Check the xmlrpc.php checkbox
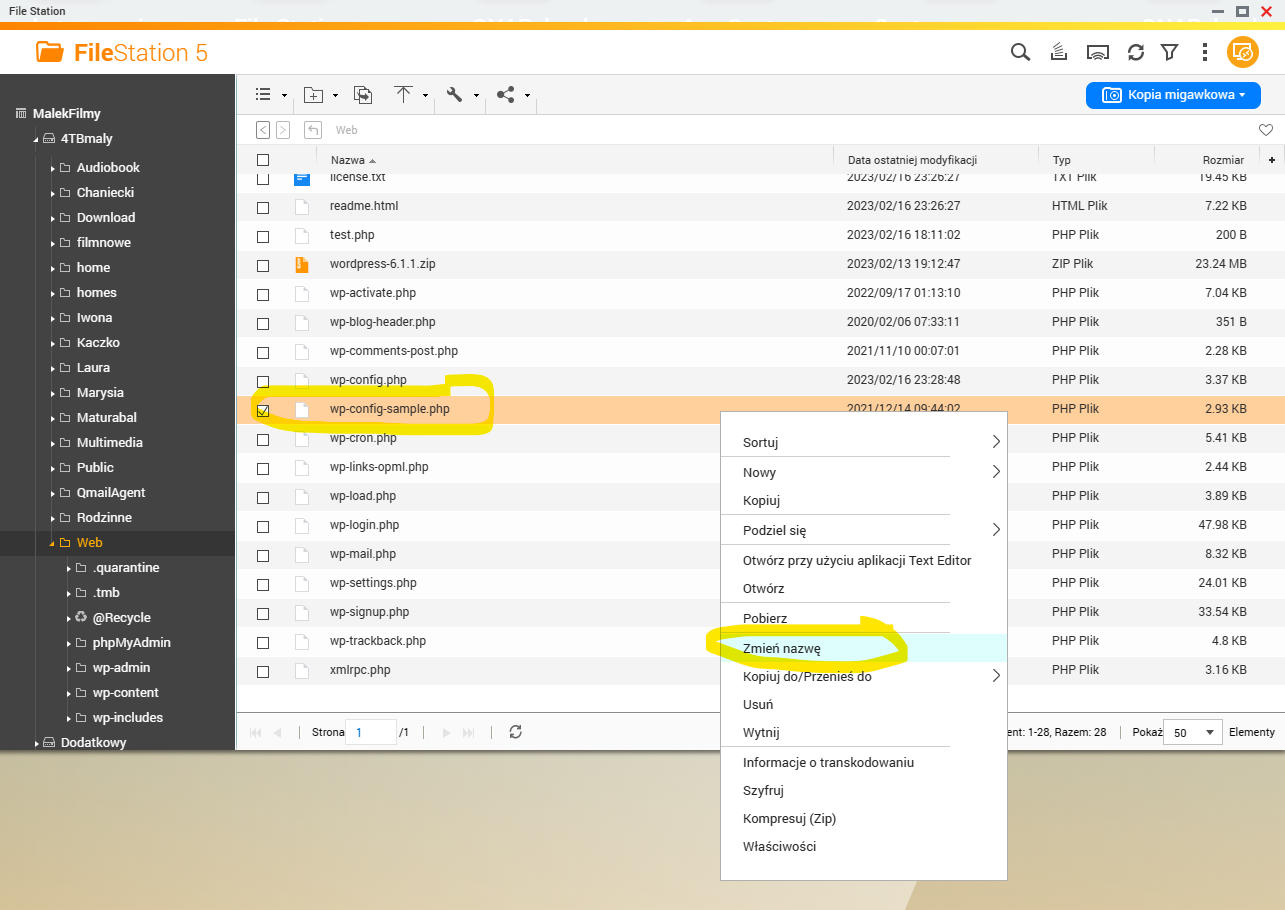Image resolution: width=1285 pixels, height=910 pixels. click(x=263, y=672)
